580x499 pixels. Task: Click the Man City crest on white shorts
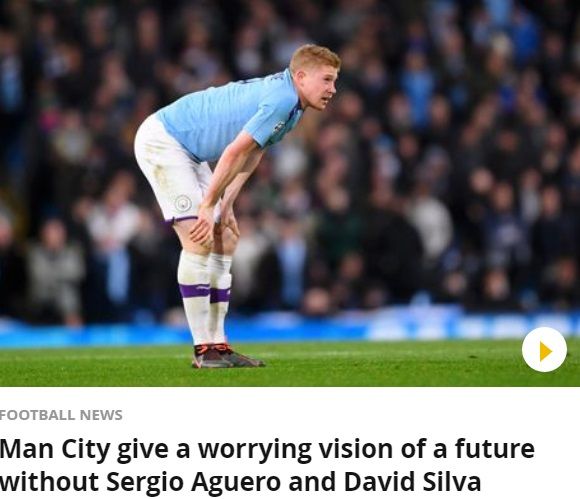coord(183,203)
